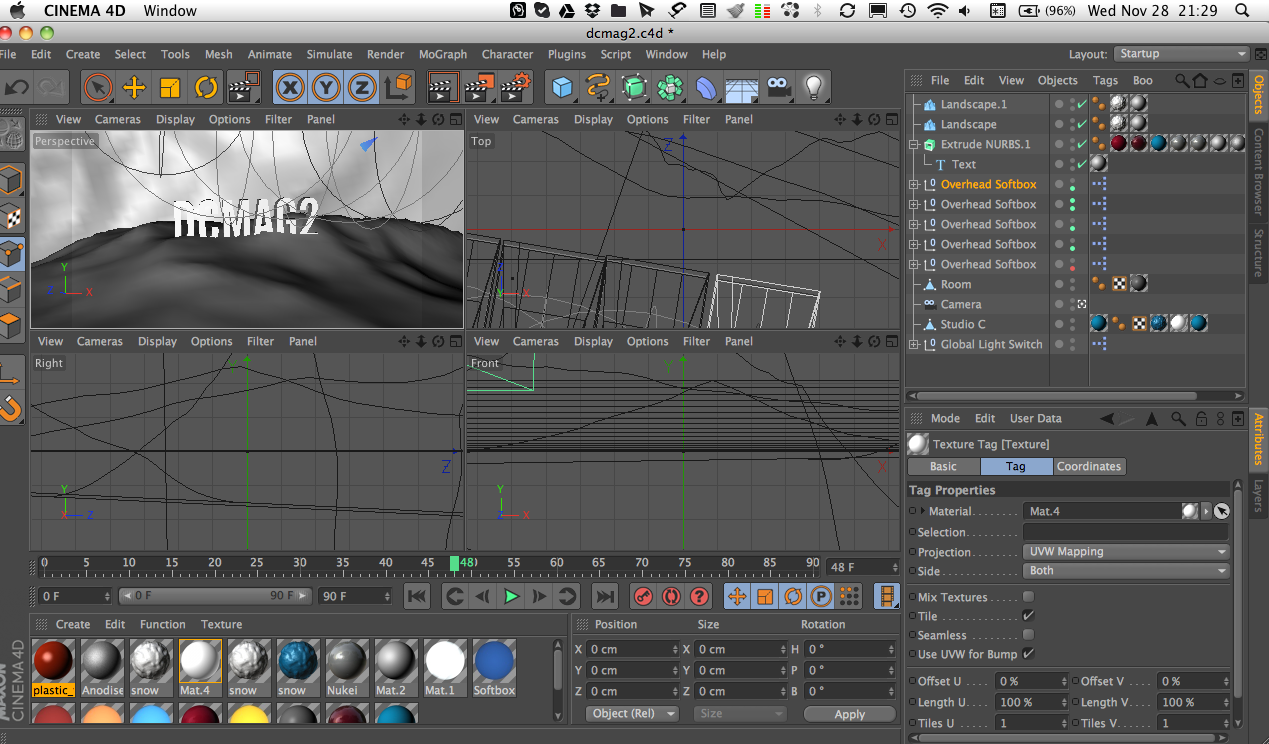The height and width of the screenshot is (744, 1269).
Task: Open the Layout Startup dropdown
Action: [1182, 54]
